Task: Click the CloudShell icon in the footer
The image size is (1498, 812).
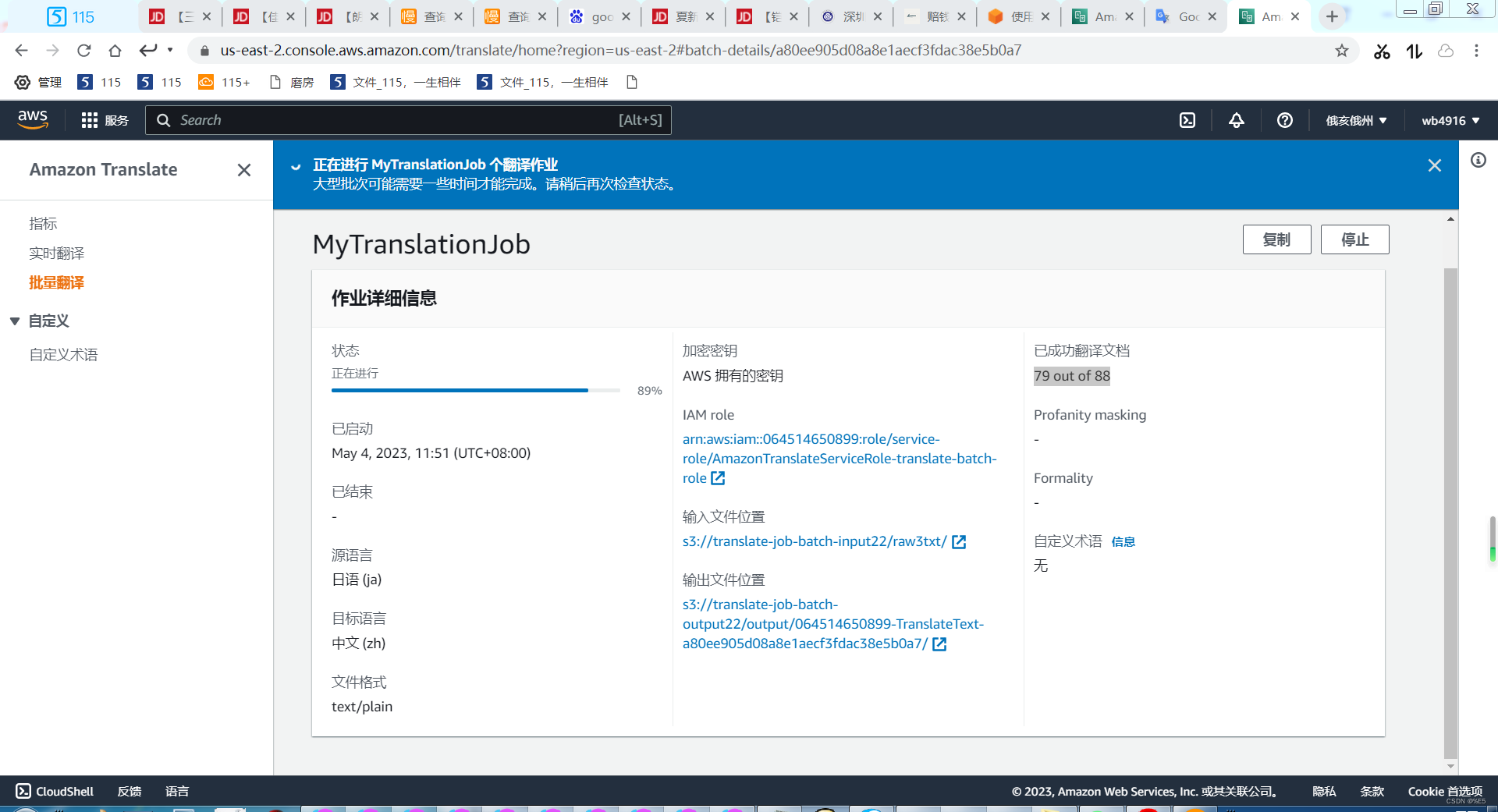Action: coord(23,791)
